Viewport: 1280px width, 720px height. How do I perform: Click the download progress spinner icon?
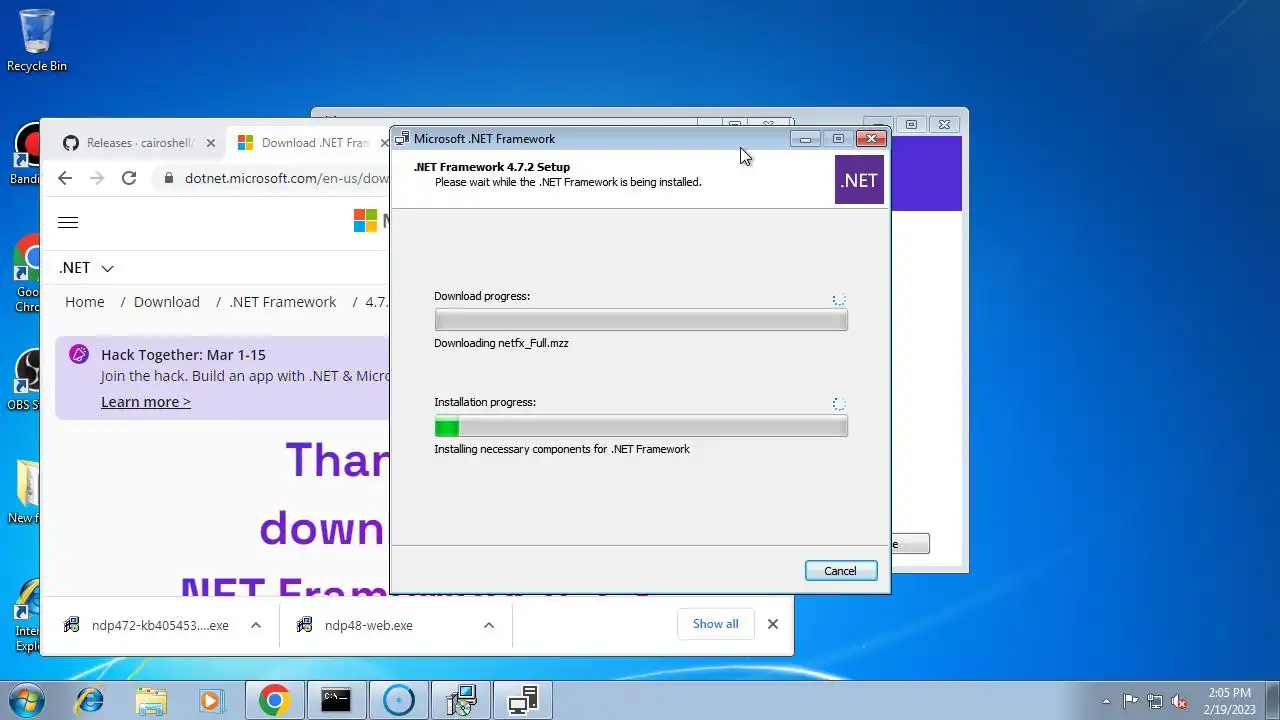point(839,299)
